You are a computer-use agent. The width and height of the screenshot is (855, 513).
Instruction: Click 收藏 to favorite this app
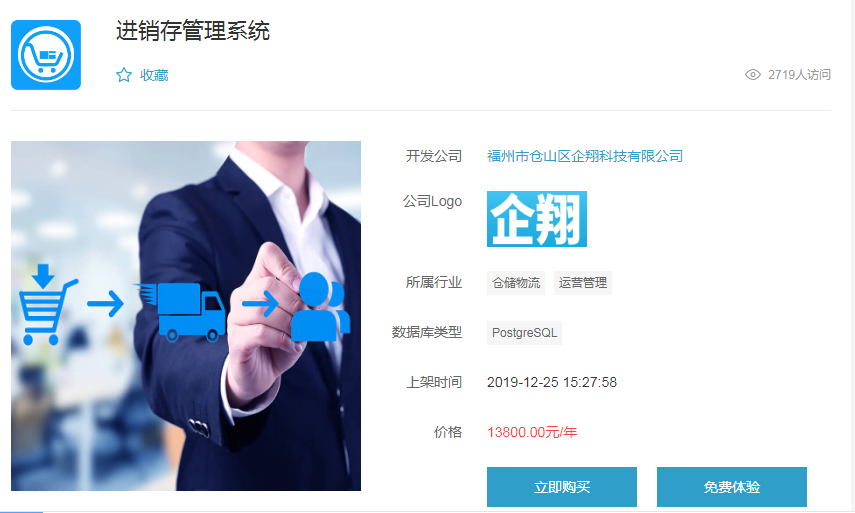[154, 75]
